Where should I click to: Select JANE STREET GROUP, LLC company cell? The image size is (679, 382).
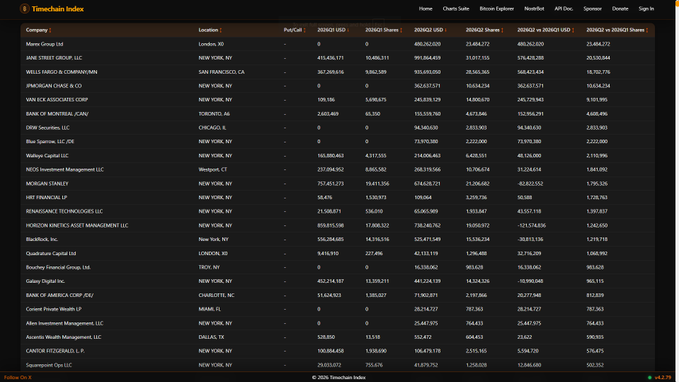tap(54, 58)
